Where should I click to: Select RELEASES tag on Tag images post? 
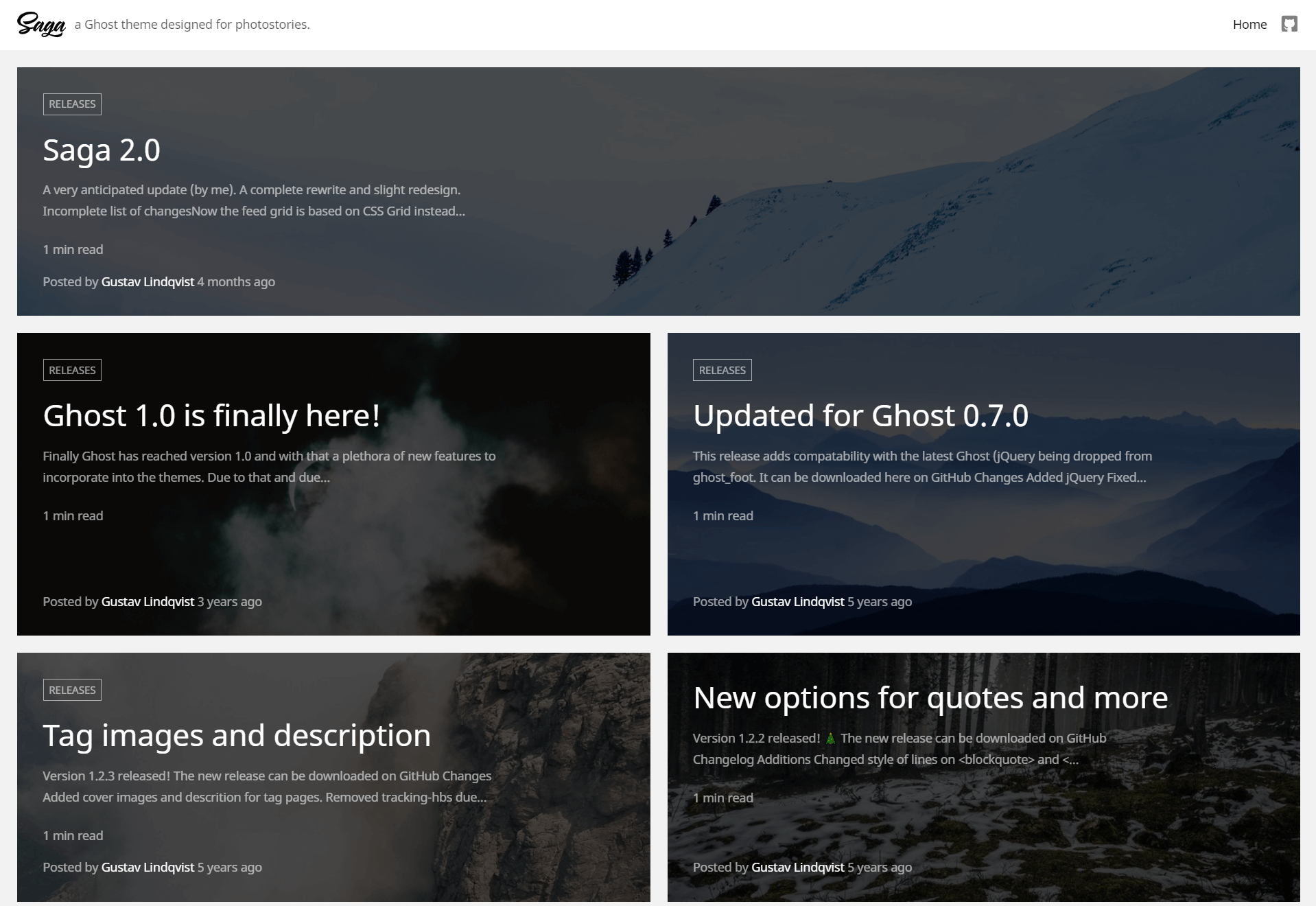point(72,689)
